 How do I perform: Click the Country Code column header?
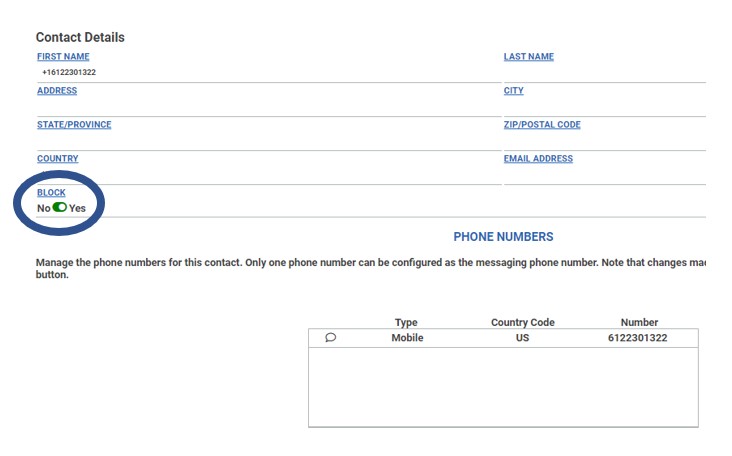[522, 322]
